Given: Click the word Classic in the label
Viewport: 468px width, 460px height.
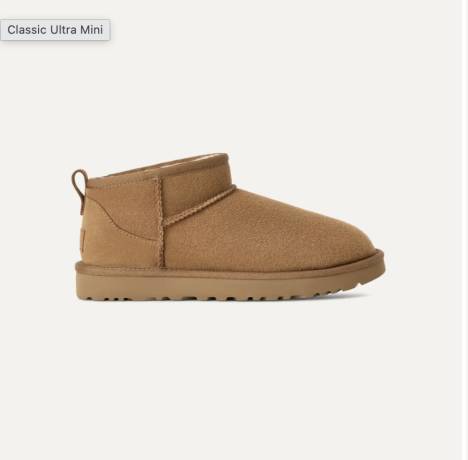Looking at the screenshot, I should click(27, 30).
